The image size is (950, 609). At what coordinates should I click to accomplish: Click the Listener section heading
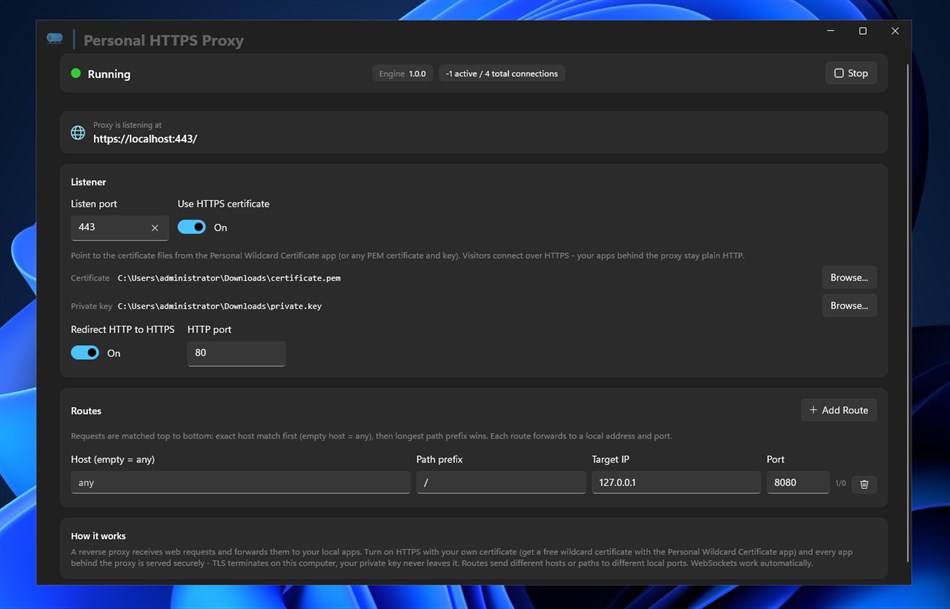click(88, 182)
